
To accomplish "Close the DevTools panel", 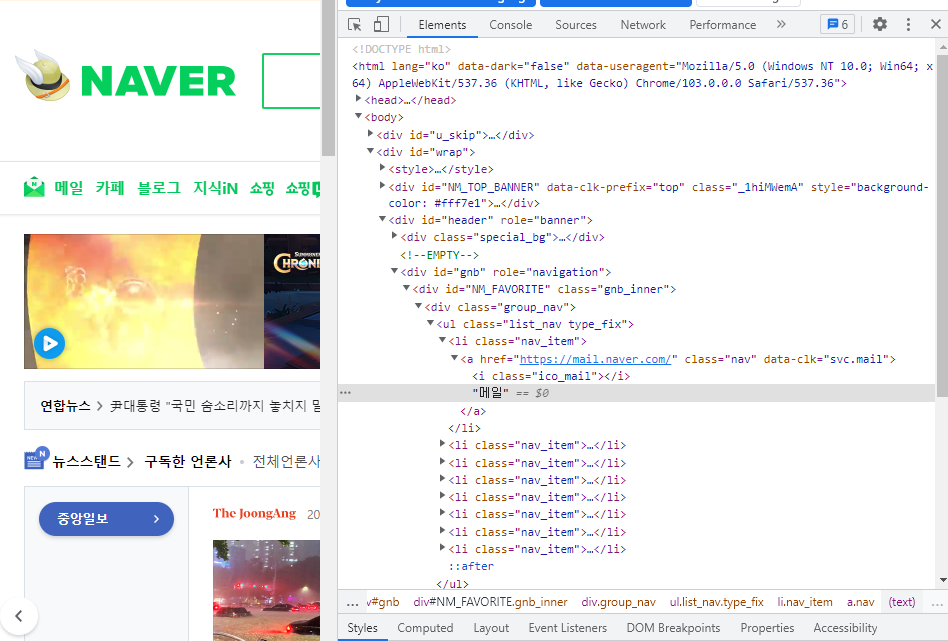I will tap(936, 24).
